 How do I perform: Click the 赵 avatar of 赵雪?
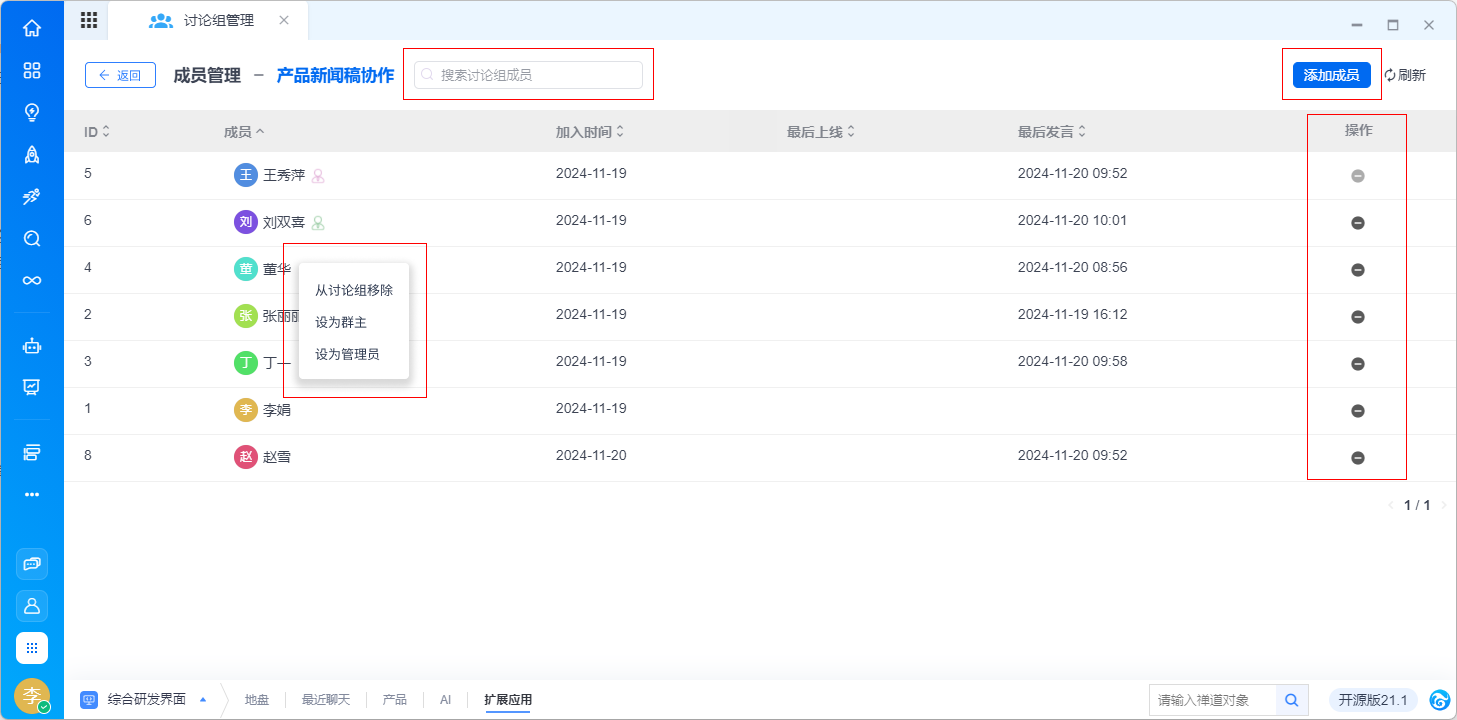point(246,457)
